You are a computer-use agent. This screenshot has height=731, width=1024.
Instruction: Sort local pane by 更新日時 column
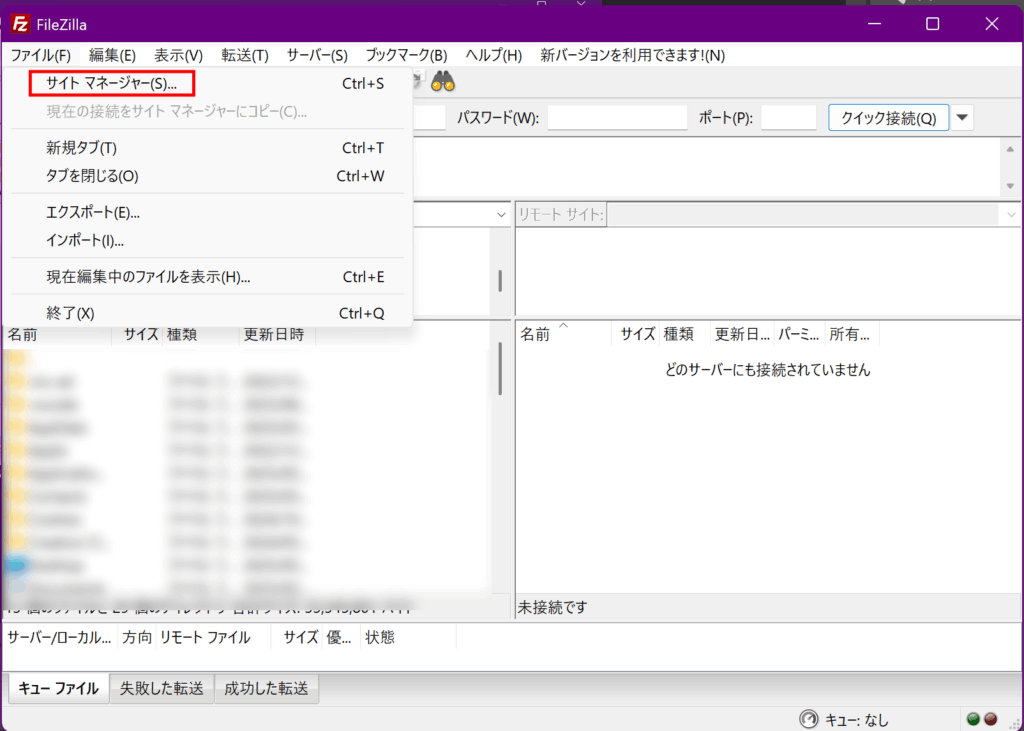pos(278,335)
